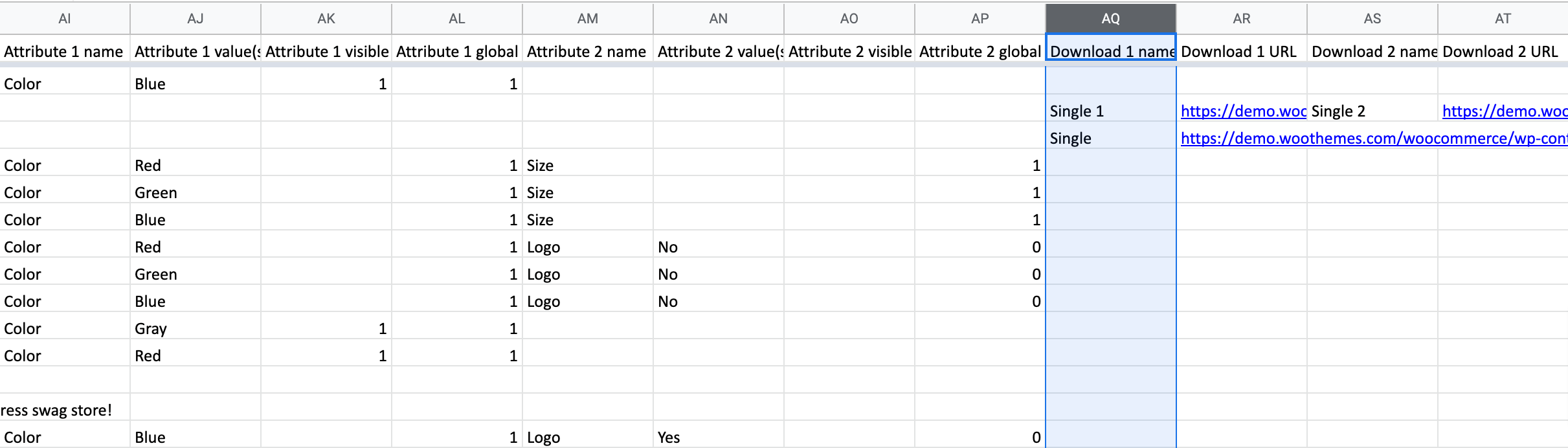This screenshot has width=1568, height=448.
Task: Select the "Attribute 2 name" header cell
Action: coord(587,52)
